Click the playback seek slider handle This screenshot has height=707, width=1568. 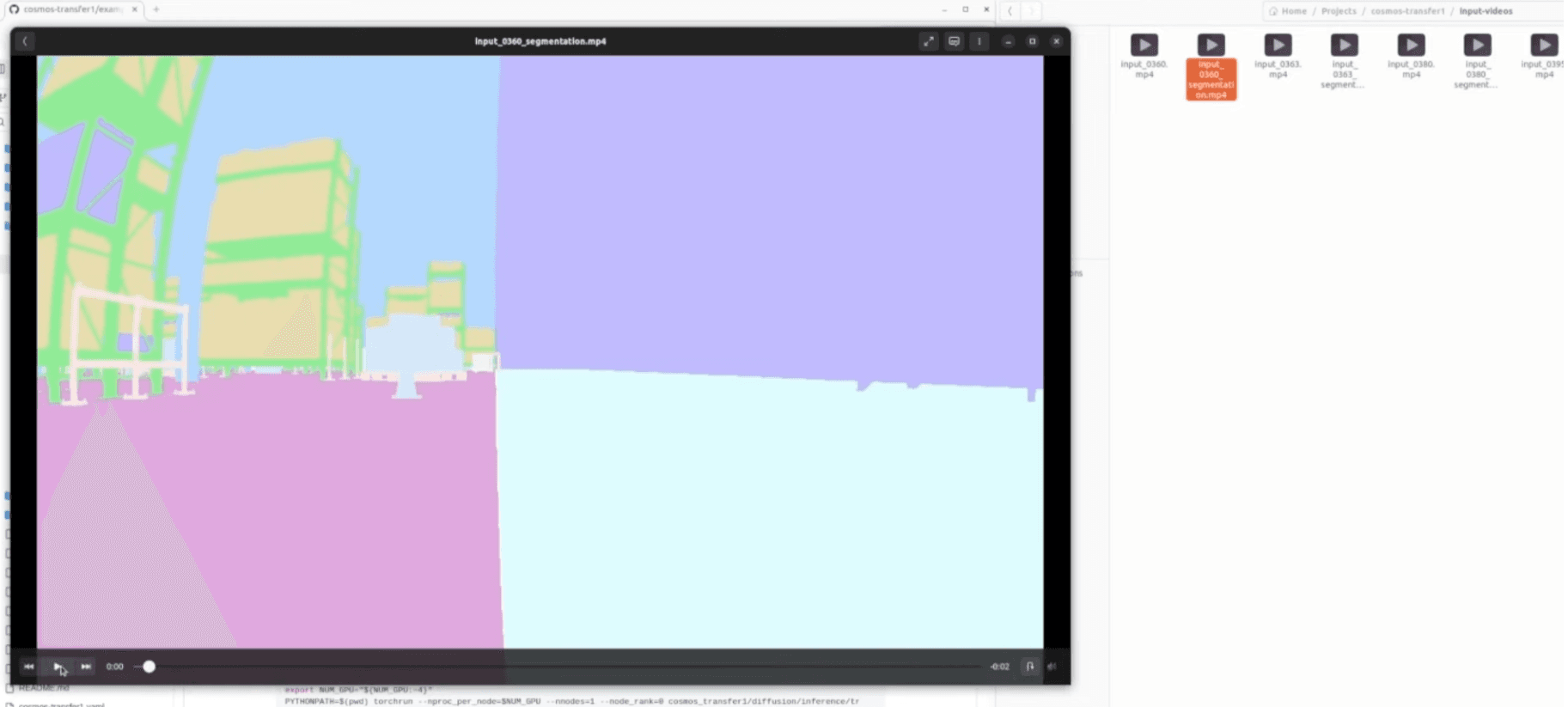coord(149,667)
